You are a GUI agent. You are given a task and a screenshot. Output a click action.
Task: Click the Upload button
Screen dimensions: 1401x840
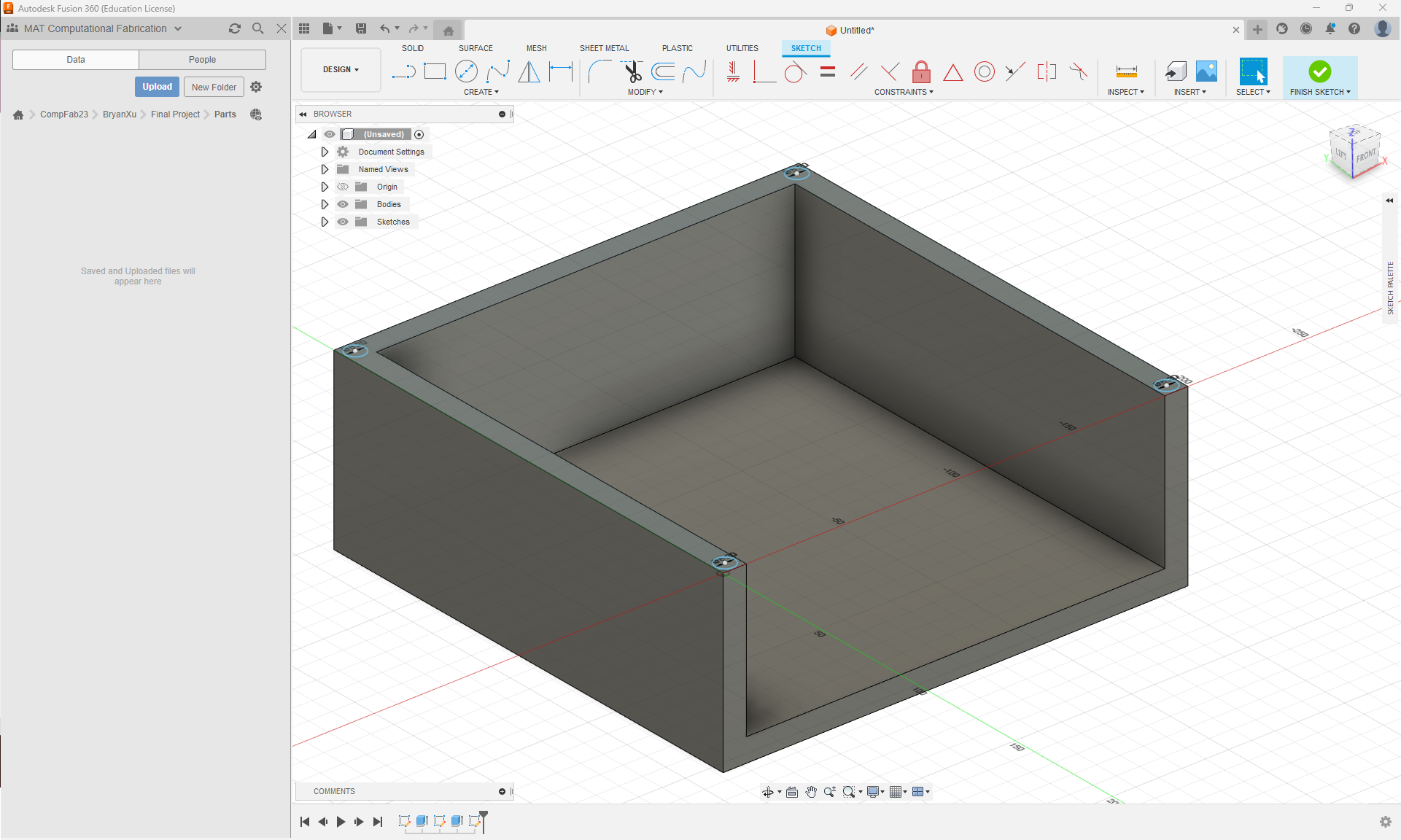[x=157, y=87]
